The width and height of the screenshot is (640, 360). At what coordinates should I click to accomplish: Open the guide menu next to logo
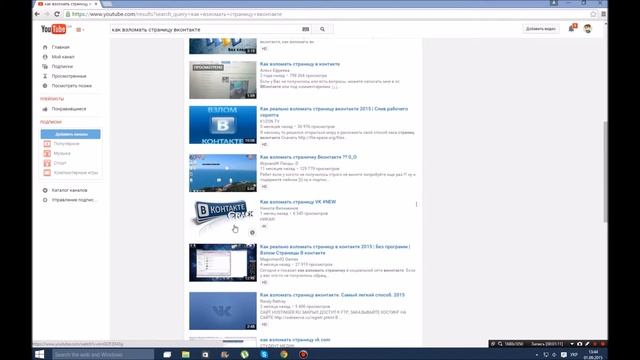[x=80, y=30]
